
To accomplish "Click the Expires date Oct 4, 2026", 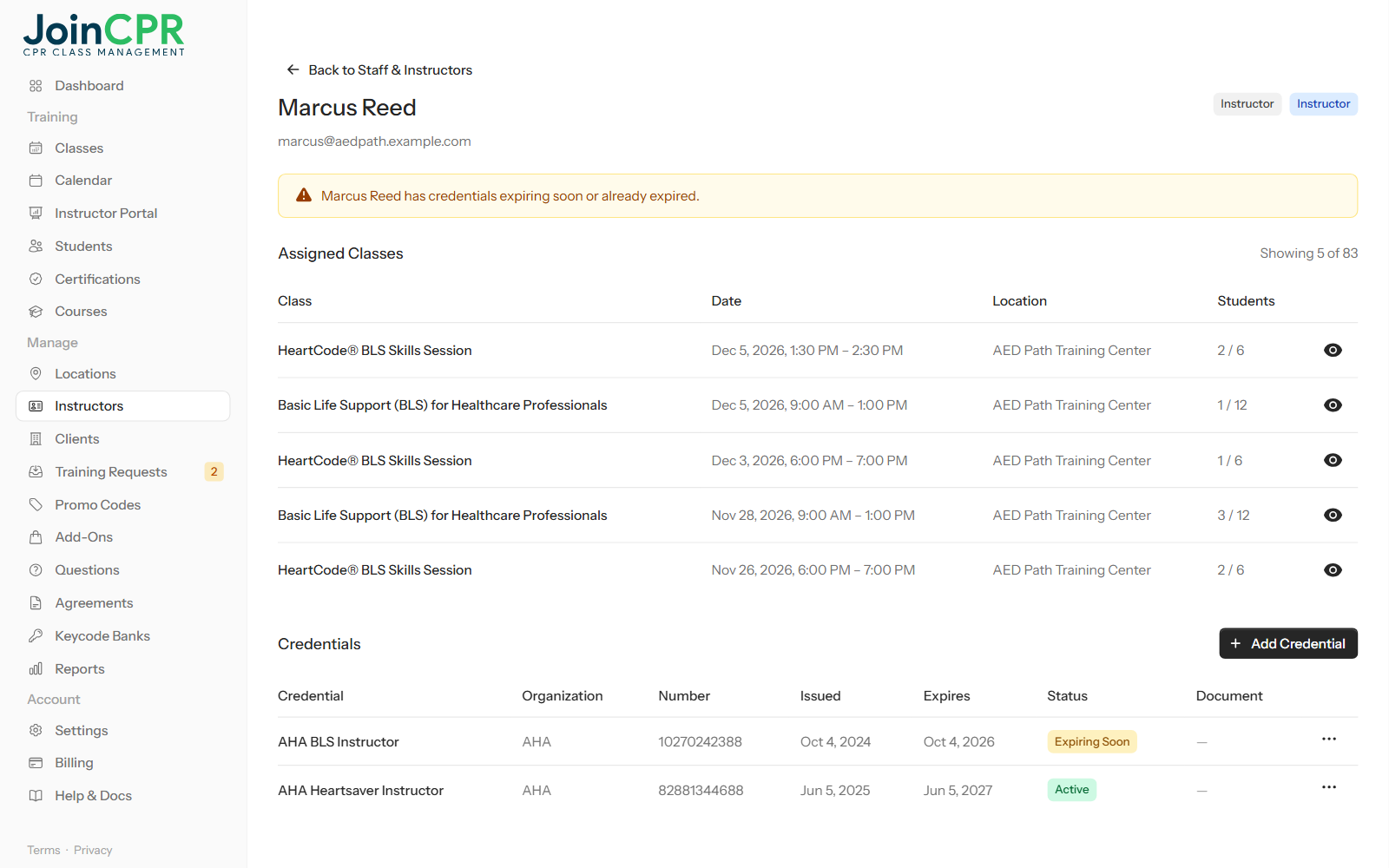I will tap(958, 742).
